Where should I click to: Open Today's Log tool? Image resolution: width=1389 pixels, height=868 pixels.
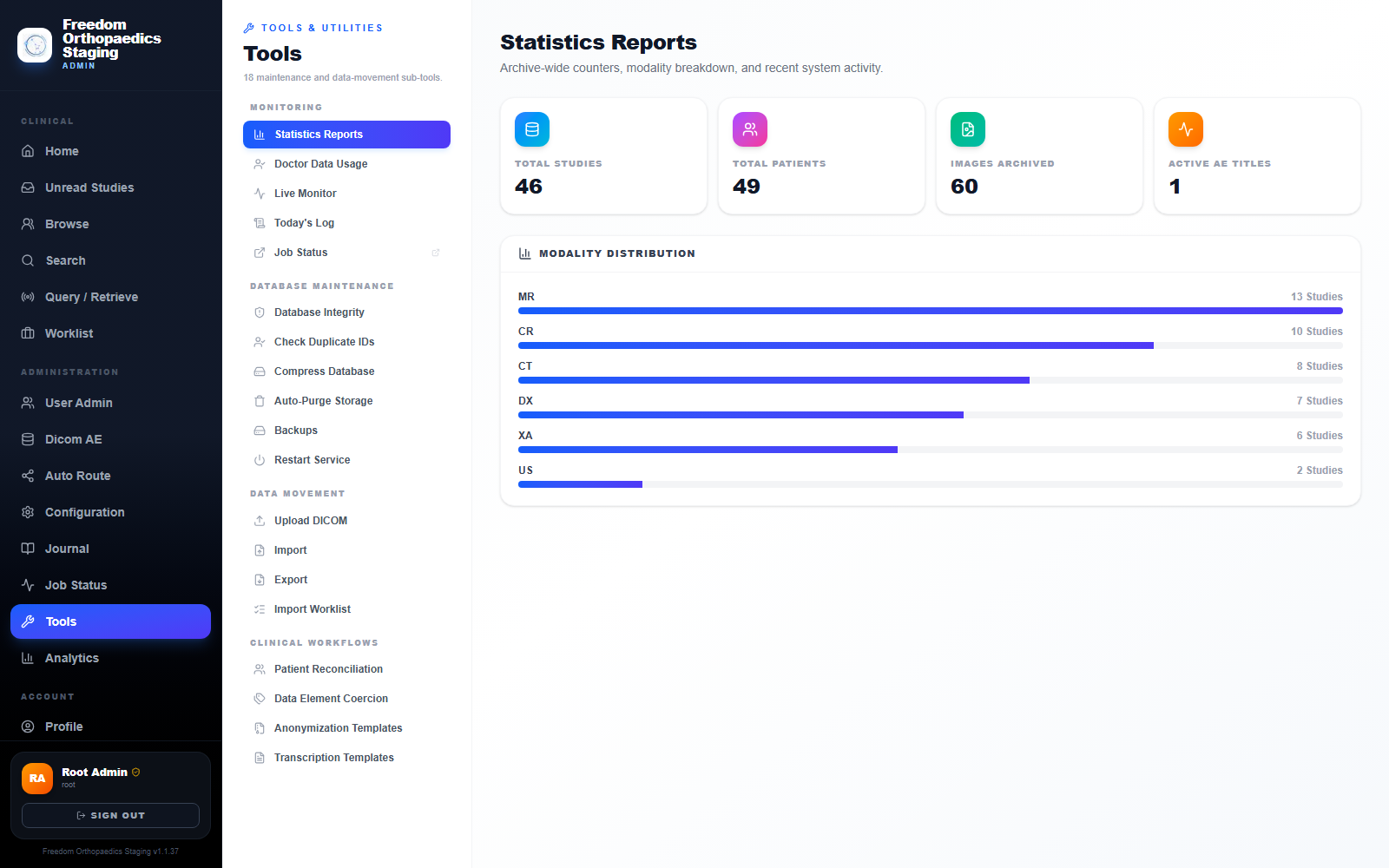[346, 223]
